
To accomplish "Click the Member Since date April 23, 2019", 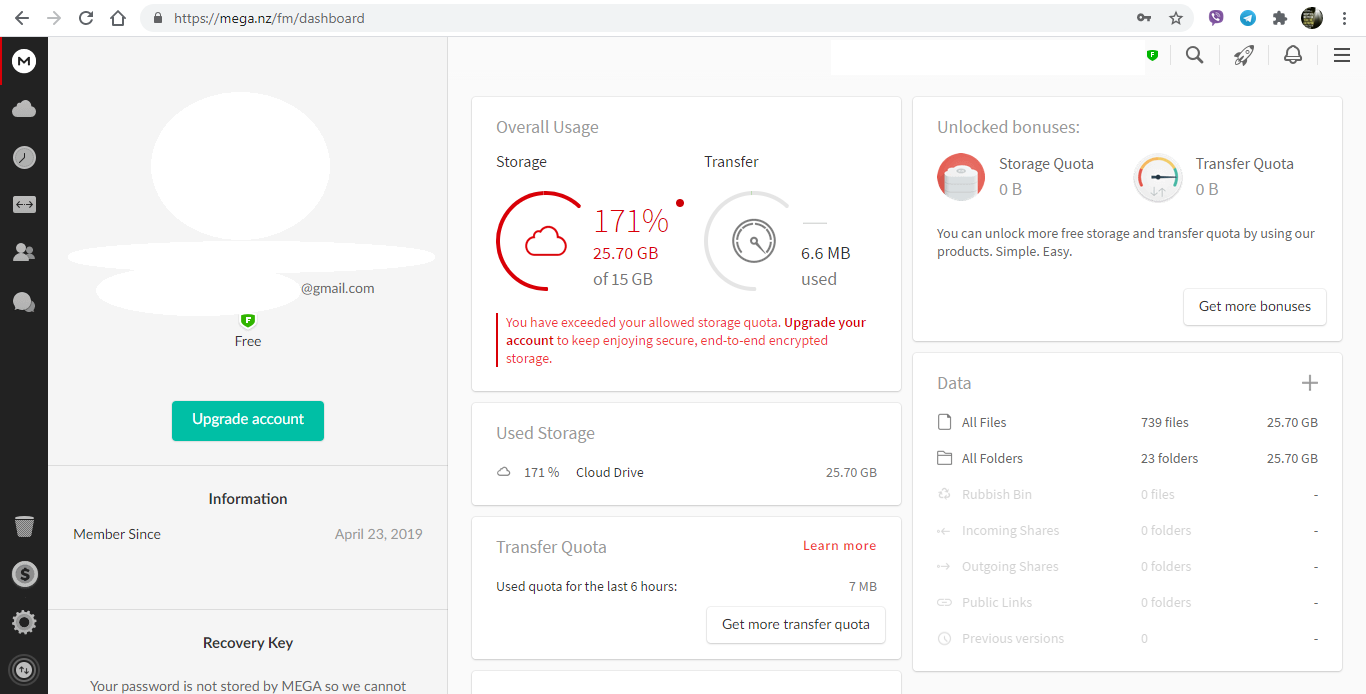I will (x=378, y=534).
